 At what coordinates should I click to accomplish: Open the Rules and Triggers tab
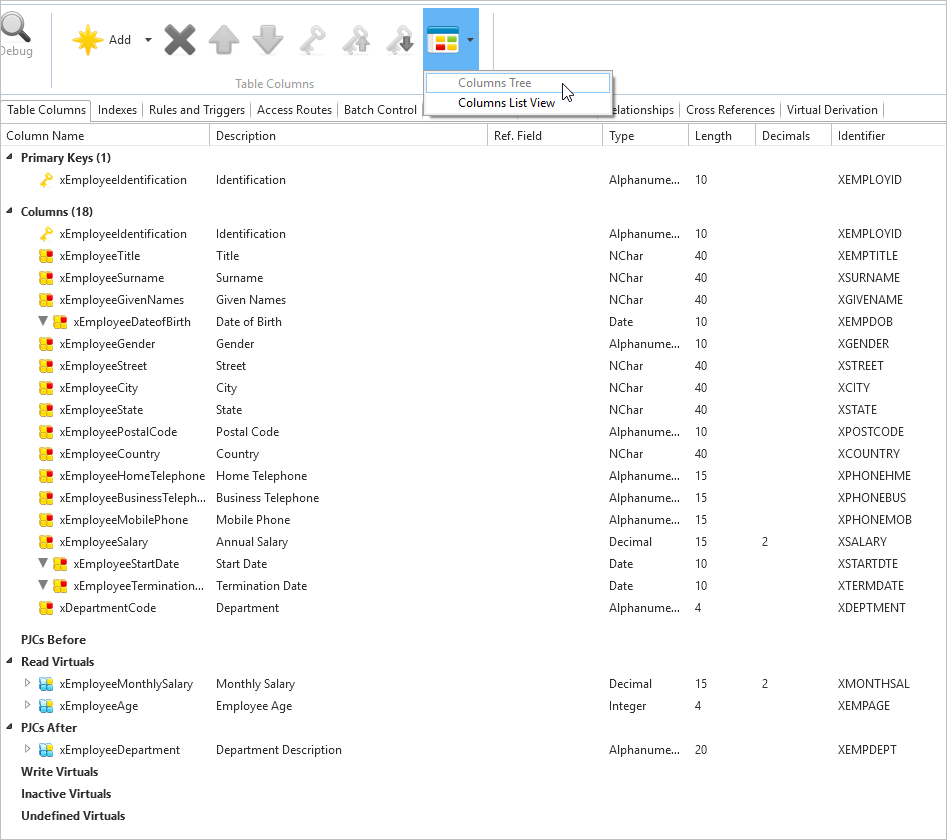pyautogui.click(x=197, y=110)
